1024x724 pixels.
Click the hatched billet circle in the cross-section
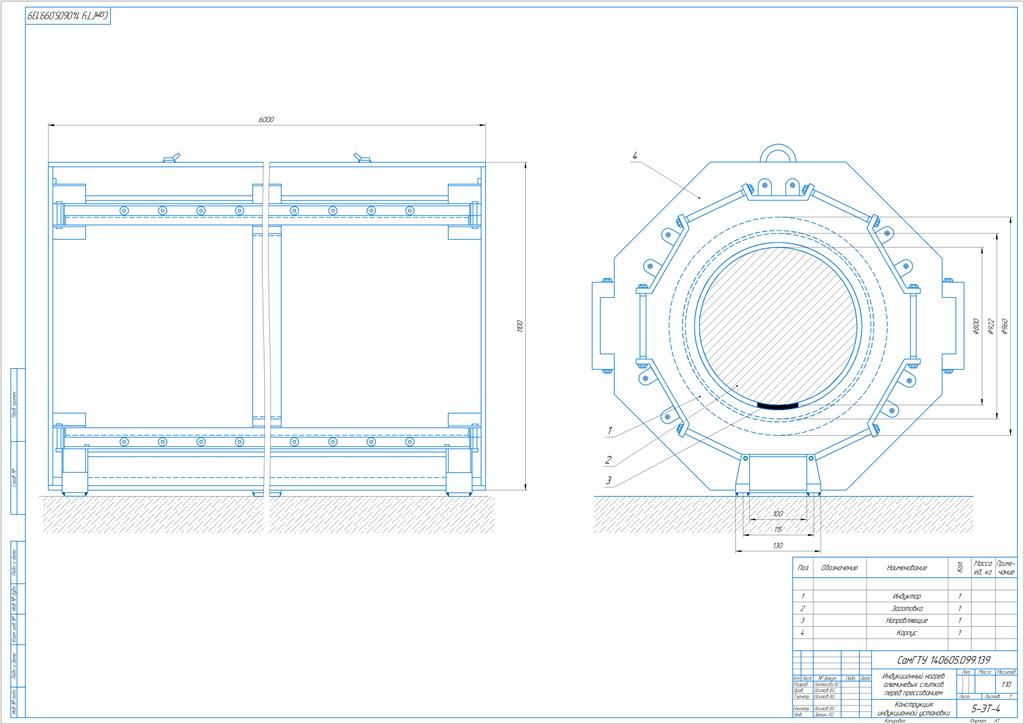pos(778,325)
